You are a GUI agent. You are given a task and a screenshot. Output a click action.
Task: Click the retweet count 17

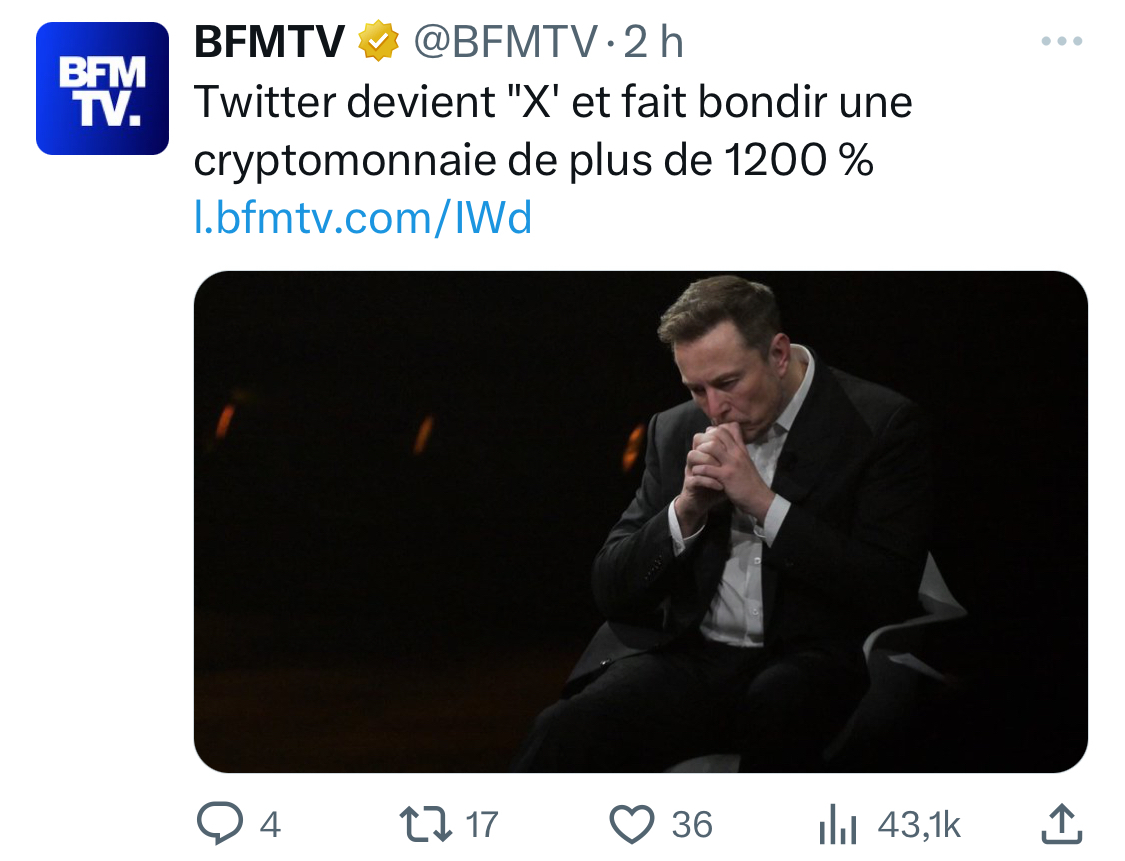click(x=481, y=825)
